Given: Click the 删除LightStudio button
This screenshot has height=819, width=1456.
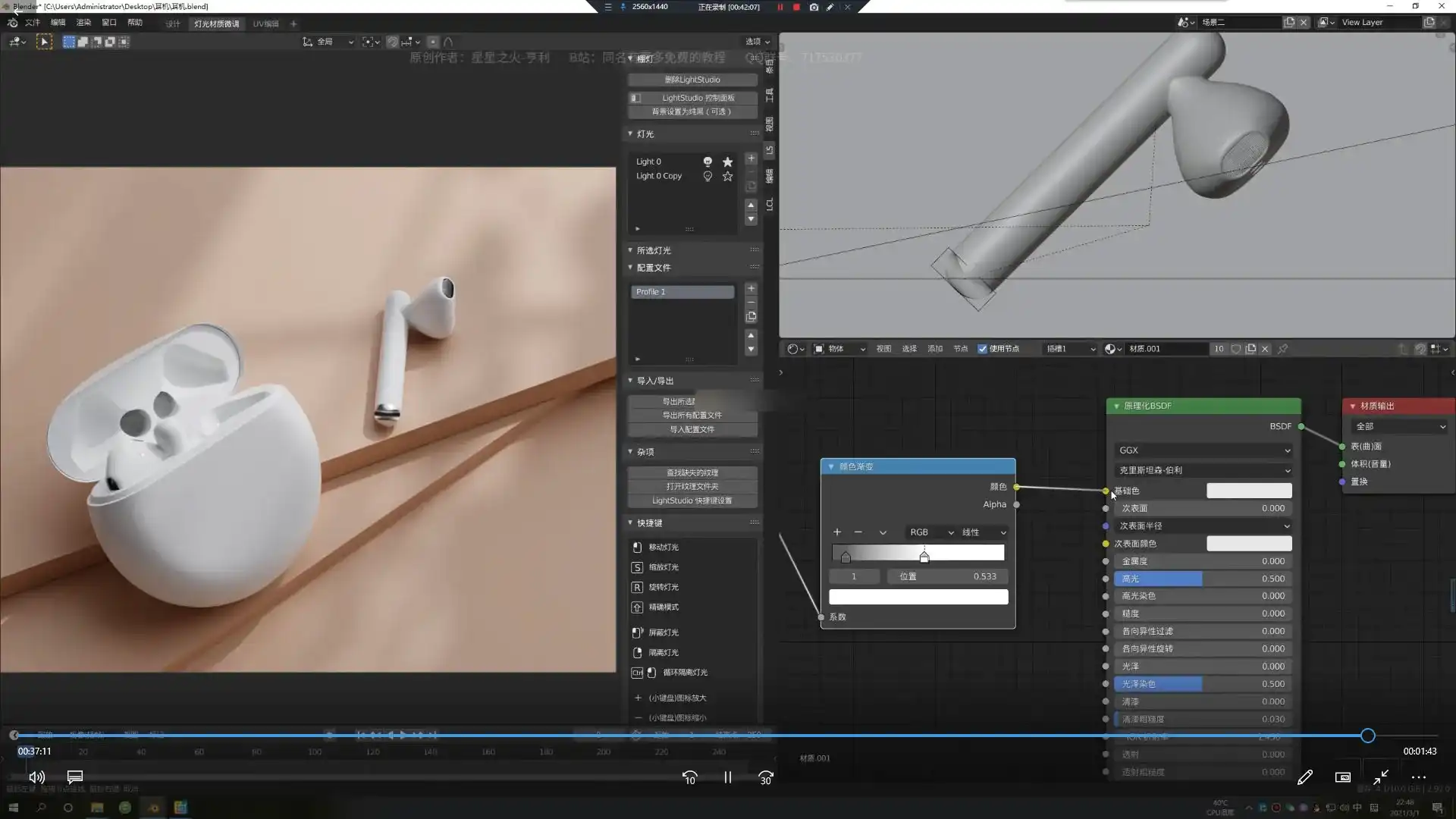Looking at the screenshot, I should (x=692, y=79).
